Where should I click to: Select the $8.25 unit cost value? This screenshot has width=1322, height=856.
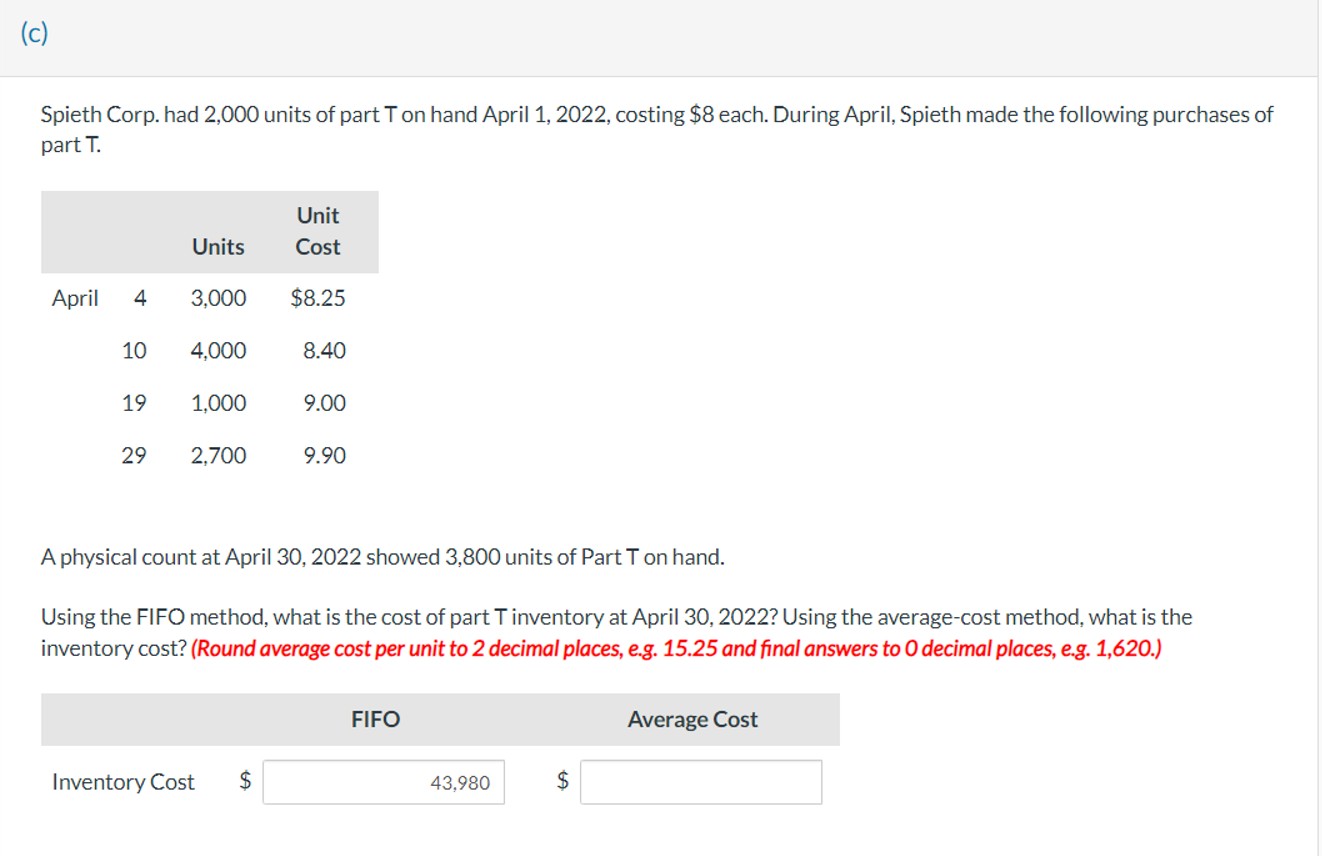click(x=317, y=297)
